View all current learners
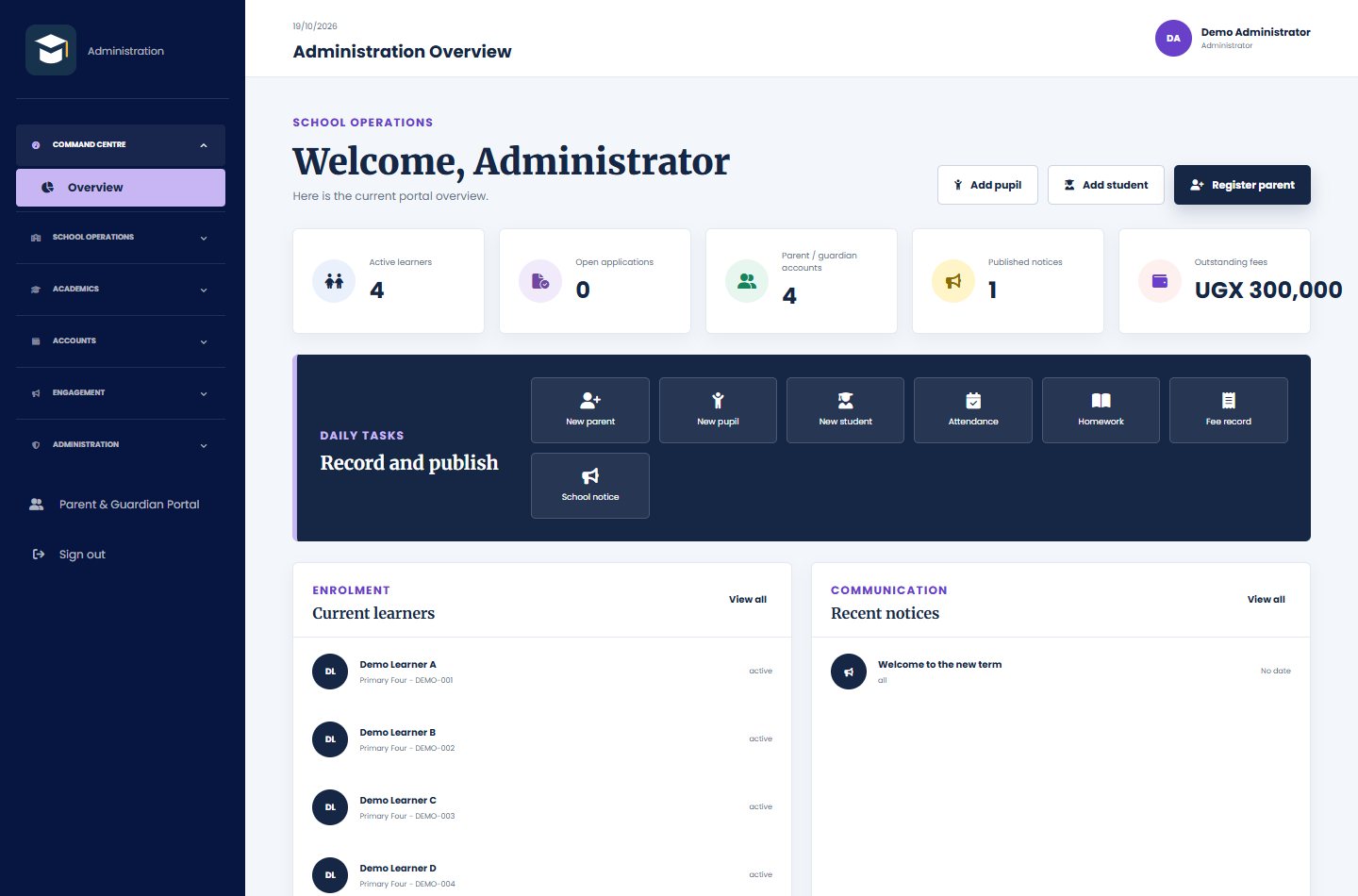 [748, 600]
